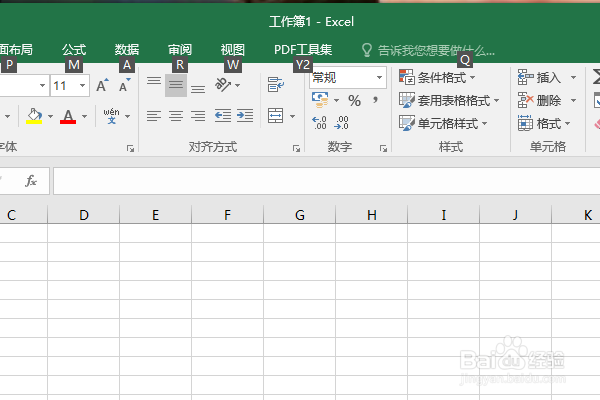This screenshot has width=600, height=400.
Task: Open the font settings dialog launcher
Action: click(x=130, y=149)
